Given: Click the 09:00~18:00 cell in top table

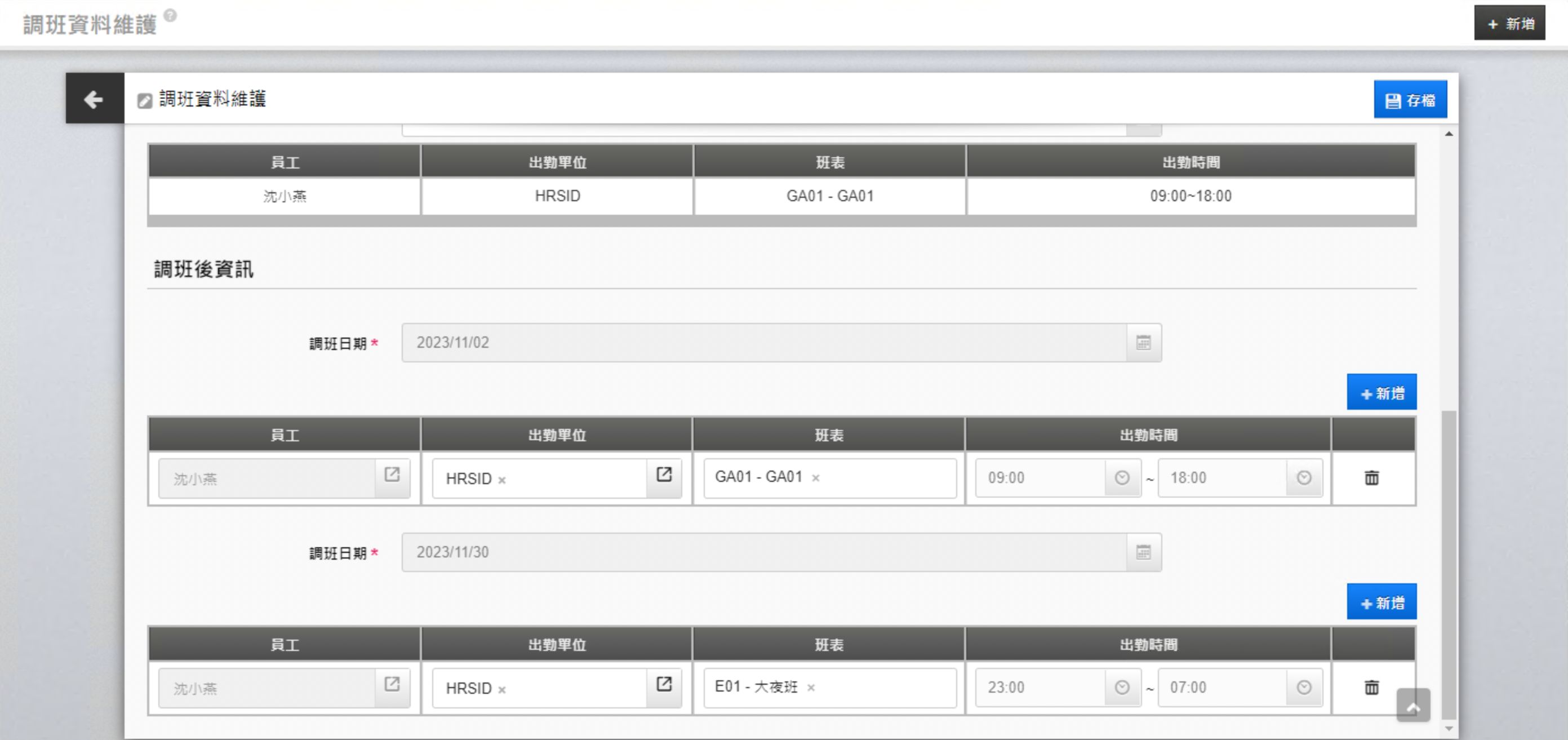Looking at the screenshot, I should (x=1190, y=196).
